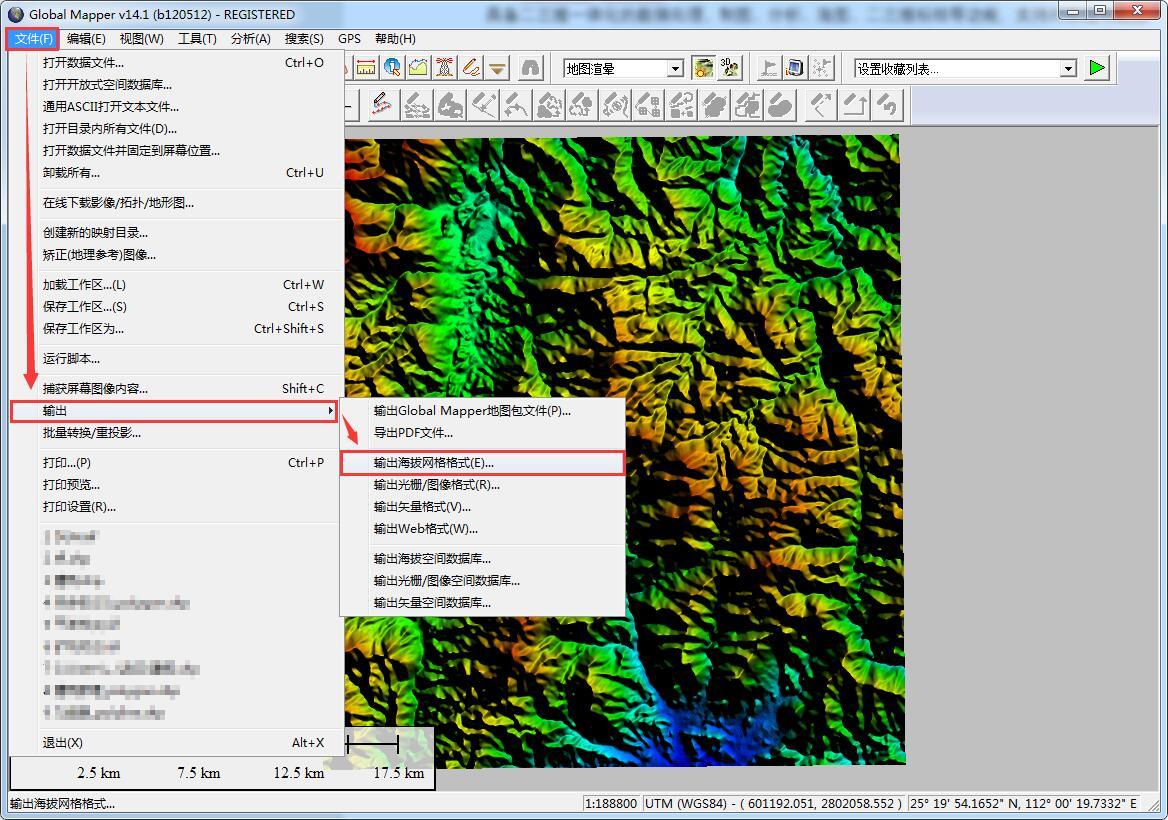Screen dimensions: 1168x820
Task: Open the 3D view icon
Action: [731, 68]
